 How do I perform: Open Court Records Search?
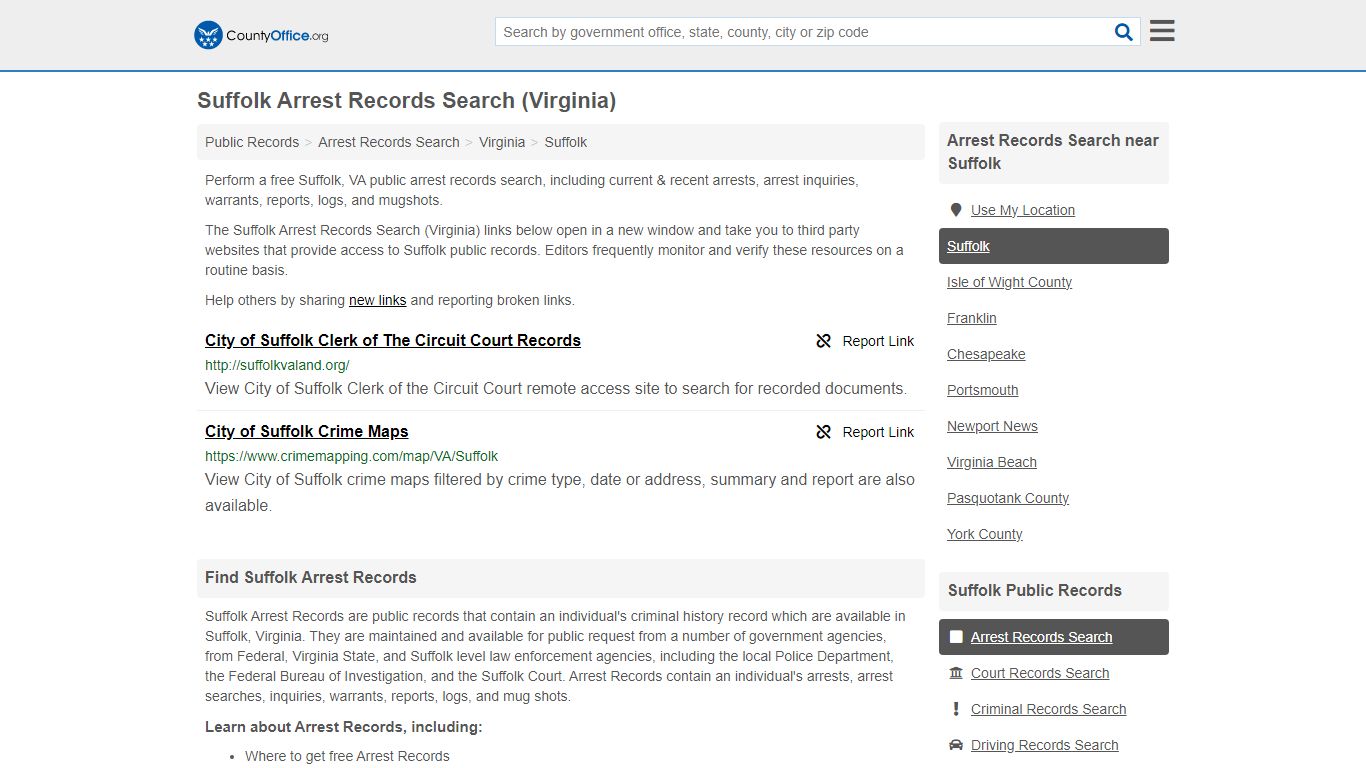(x=1040, y=673)
